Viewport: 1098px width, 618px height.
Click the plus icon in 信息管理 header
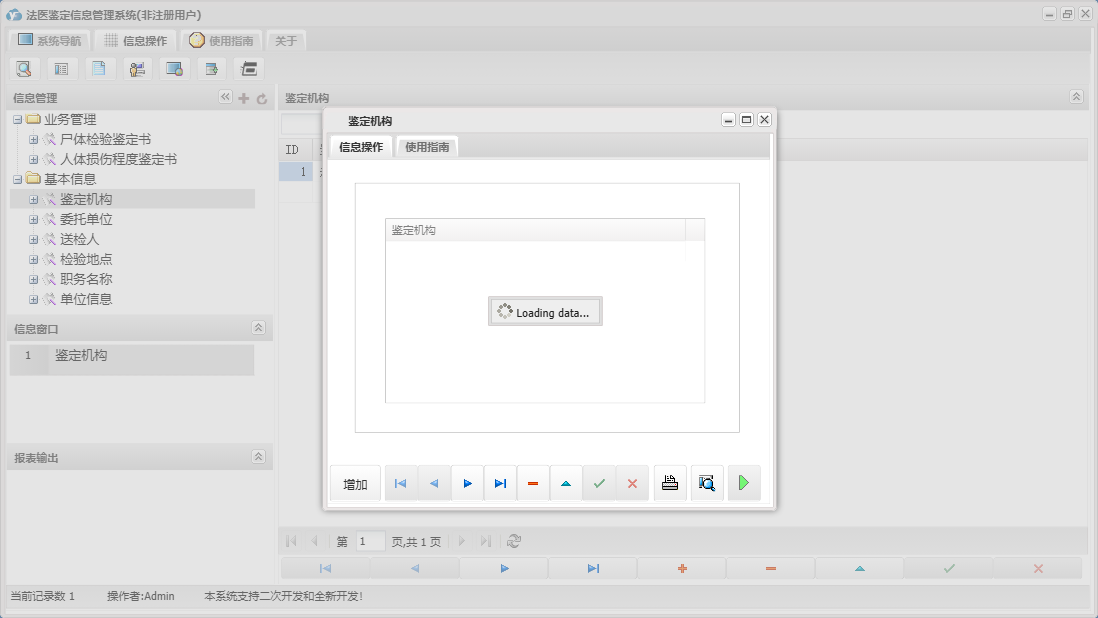(243, 98)
